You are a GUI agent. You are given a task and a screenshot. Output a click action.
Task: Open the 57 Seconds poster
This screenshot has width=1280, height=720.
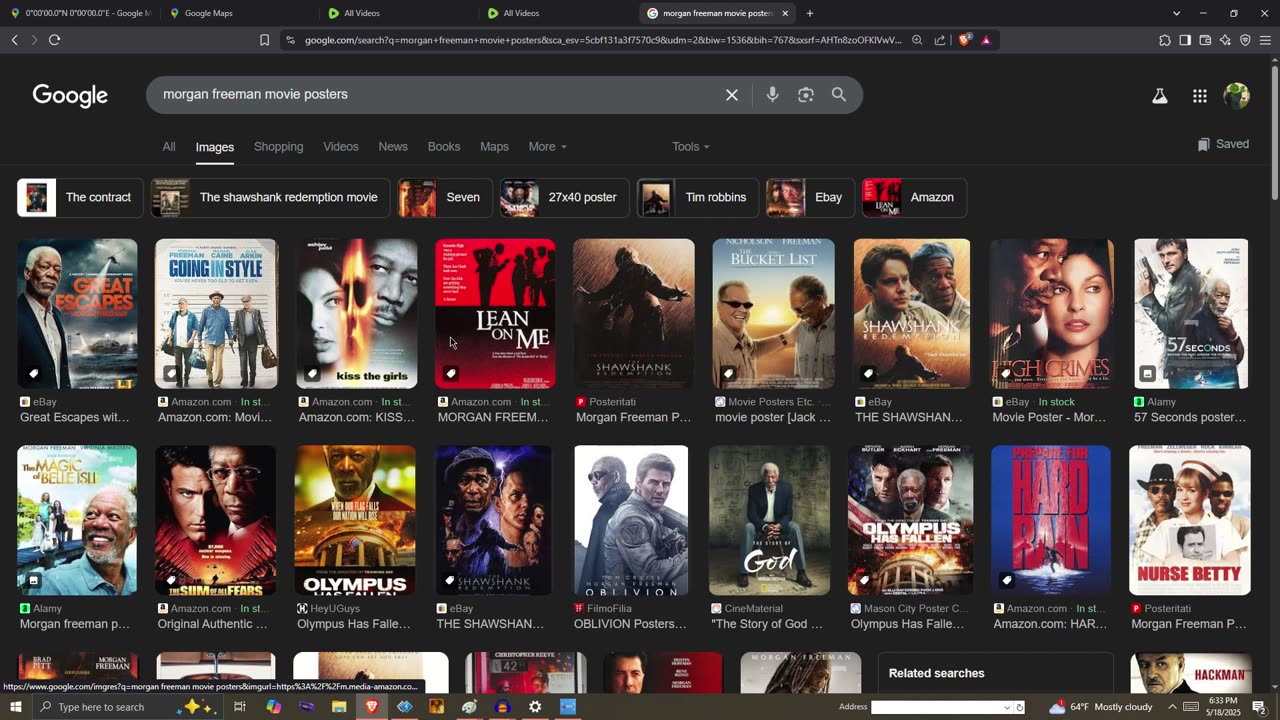[x=1191, y=313]
